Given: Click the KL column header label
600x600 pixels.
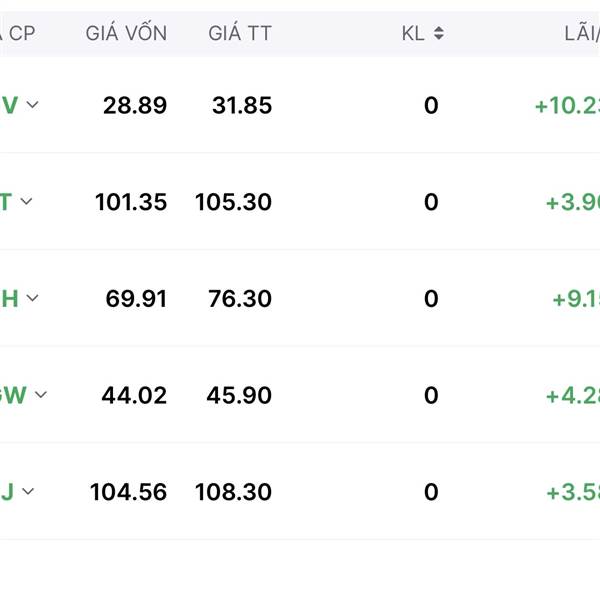Looking at the screenshot, I should (x=413, y=34).
